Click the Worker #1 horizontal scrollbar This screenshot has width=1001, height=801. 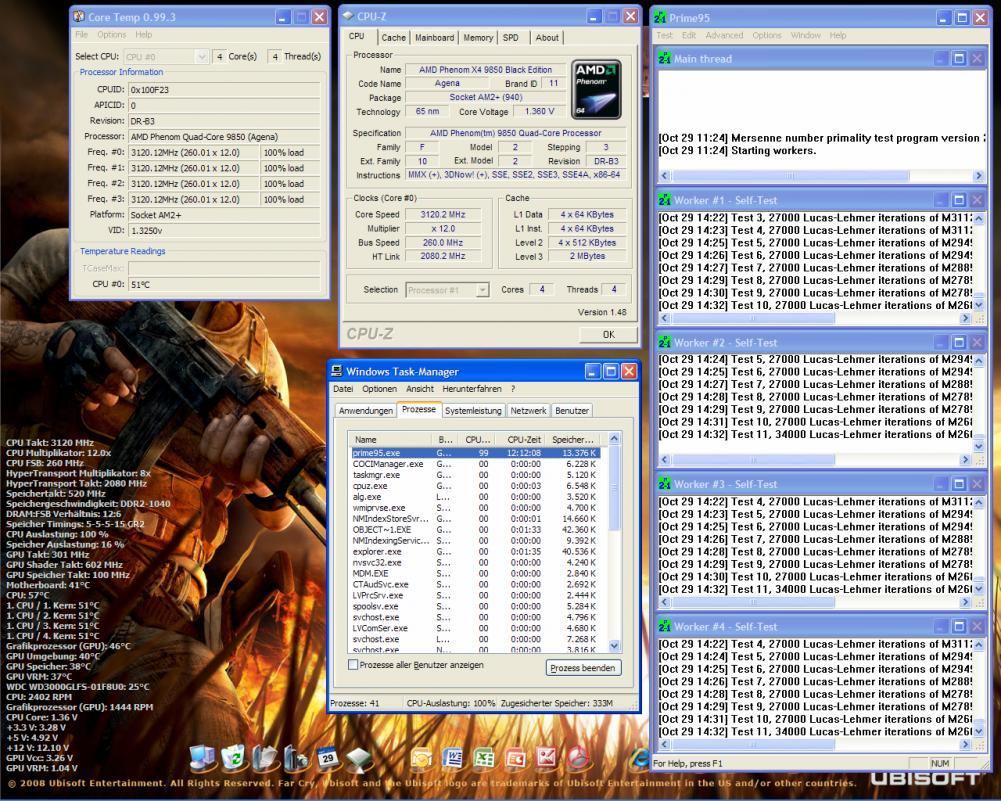tap(815, 318)
